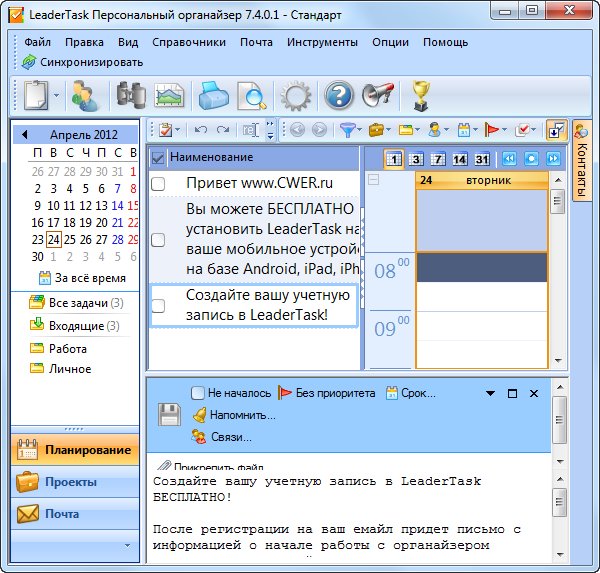Click the blue question mark help icon
600x573 pixels.
339,96
